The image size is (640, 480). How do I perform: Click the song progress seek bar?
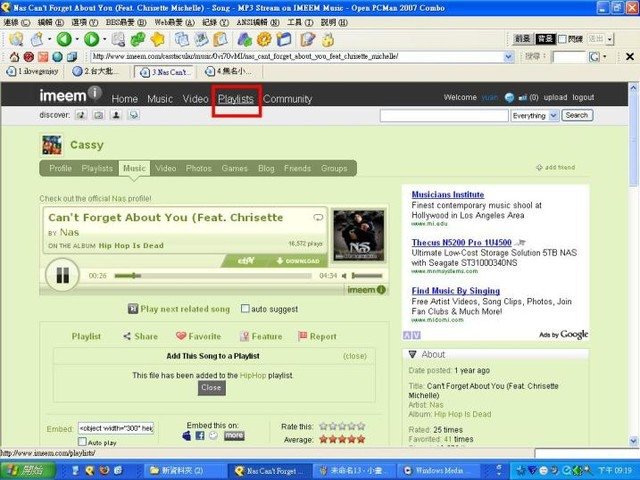(x=213, y=276)
